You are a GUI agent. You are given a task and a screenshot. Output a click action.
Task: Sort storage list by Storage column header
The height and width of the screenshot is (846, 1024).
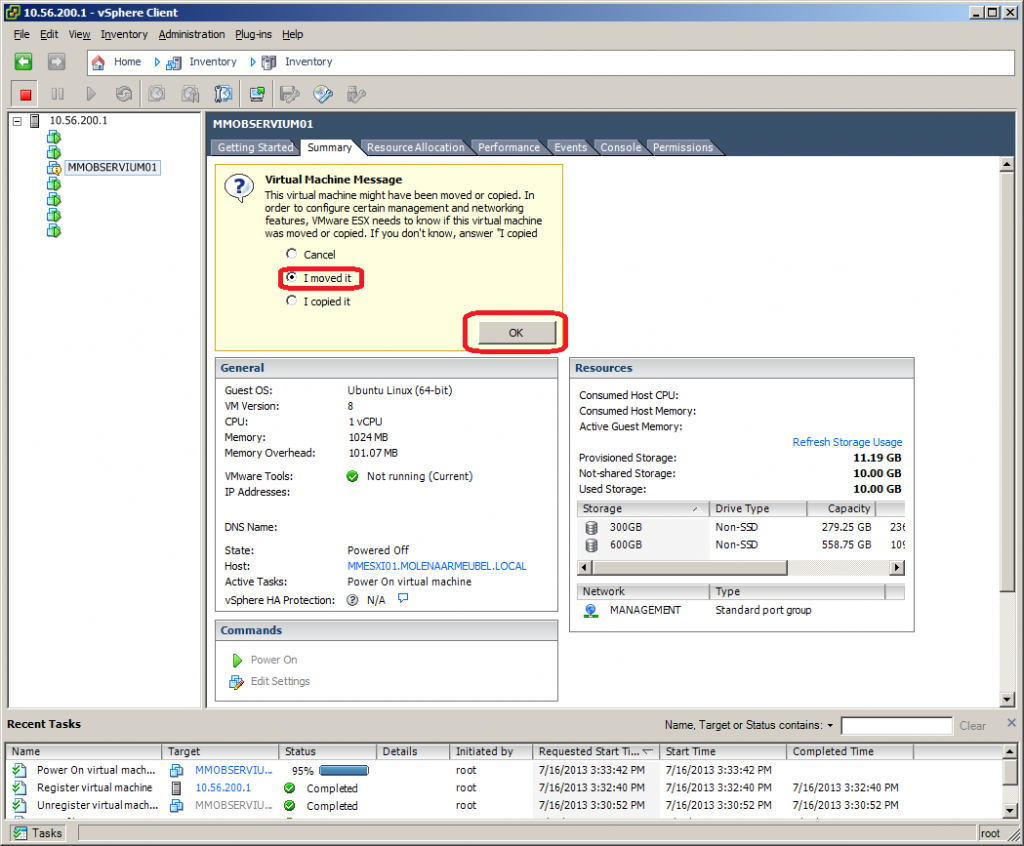[x=643, y=508]
